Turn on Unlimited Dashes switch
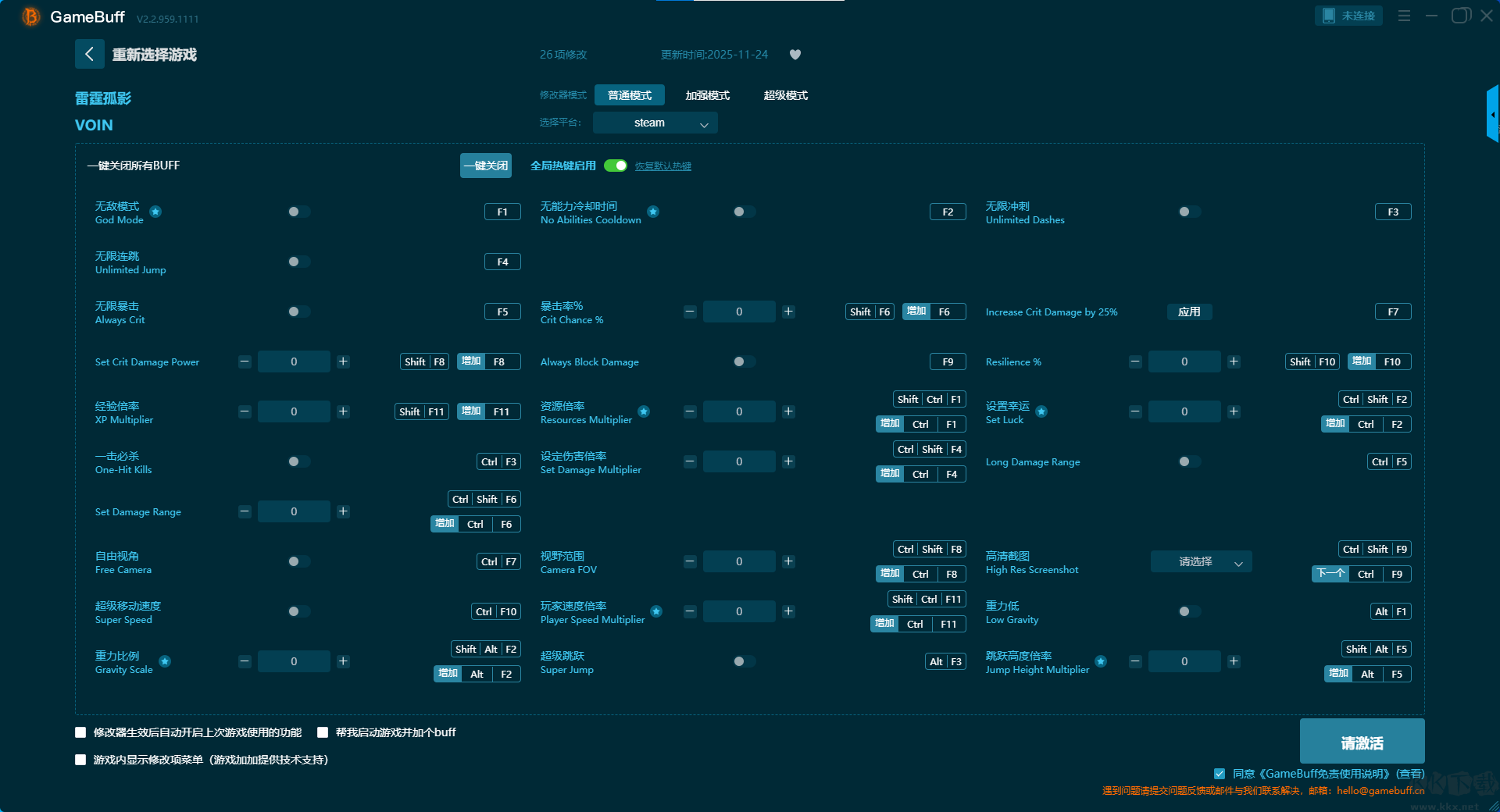This screenshot has height=812, width=1500. click(1189, 212)
